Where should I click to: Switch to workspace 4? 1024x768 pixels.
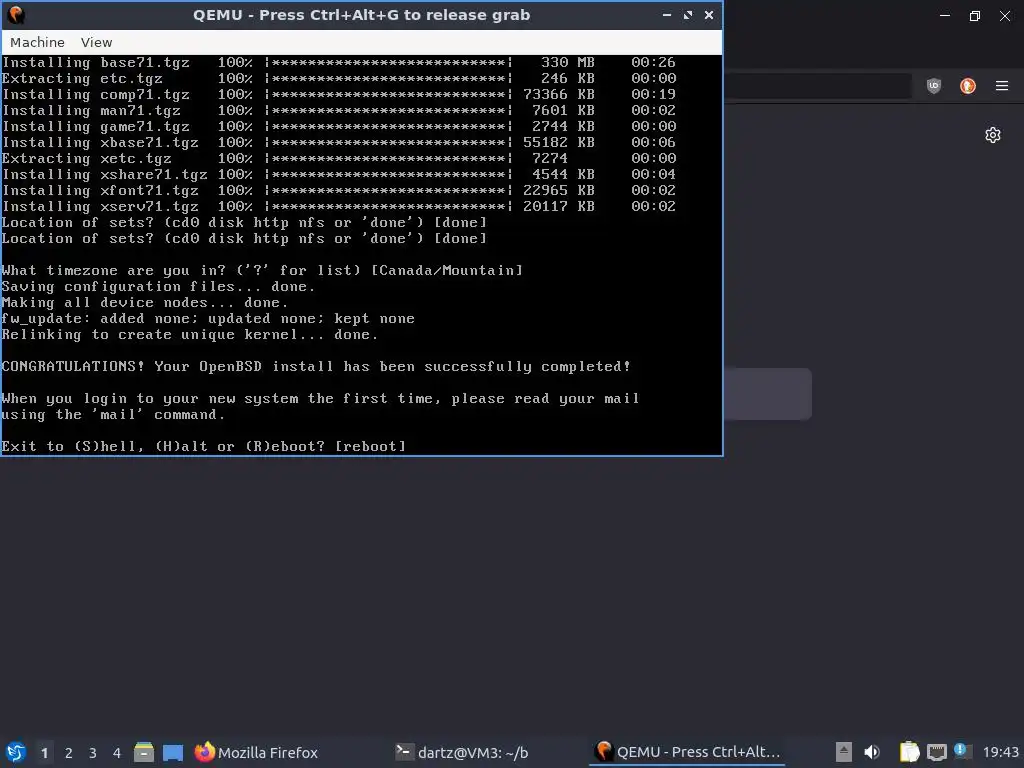coord(117,753)
